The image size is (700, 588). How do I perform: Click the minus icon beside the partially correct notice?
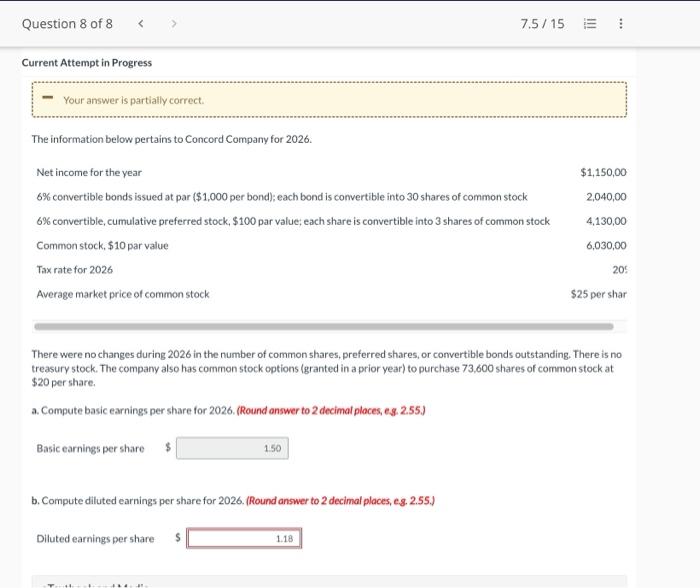click(48, 98)
